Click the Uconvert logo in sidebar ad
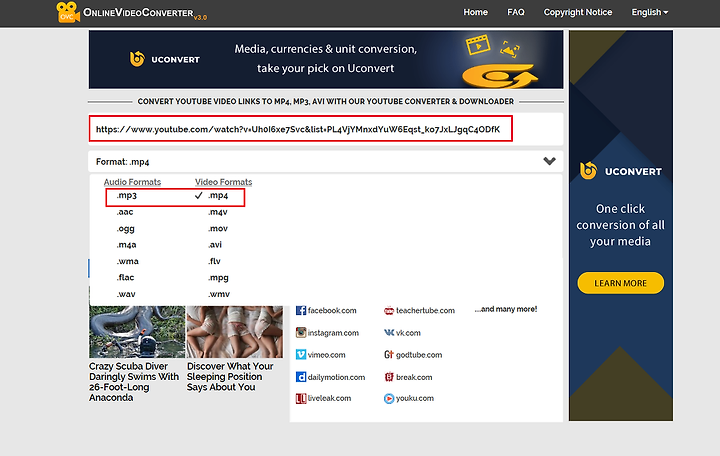720x456 pixels. tap(620, 171)
